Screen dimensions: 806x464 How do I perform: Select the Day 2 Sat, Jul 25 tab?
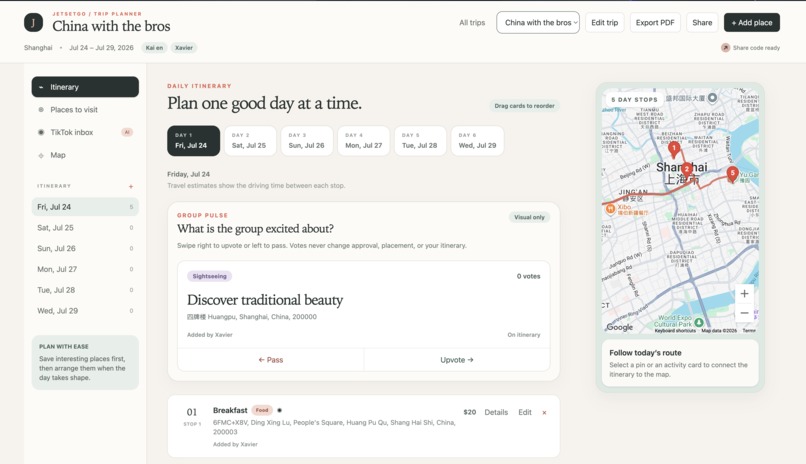(250, 141)
